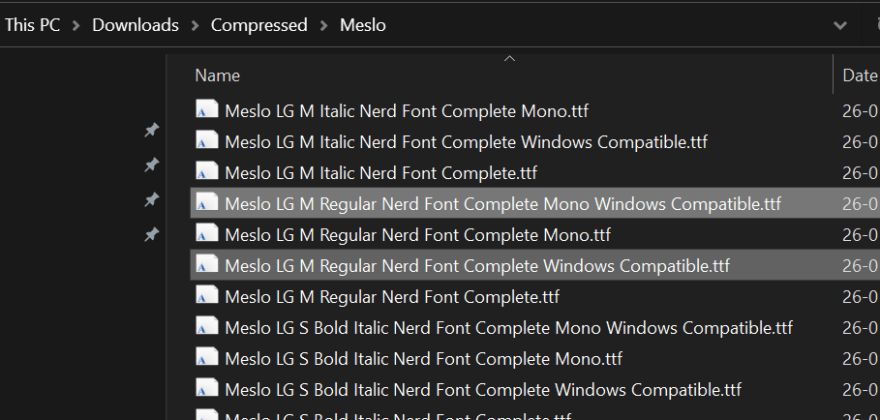Select Meslo LG M Italic Nerd Font Complete.ttf
880x420 pixels.
coord(381,172)
